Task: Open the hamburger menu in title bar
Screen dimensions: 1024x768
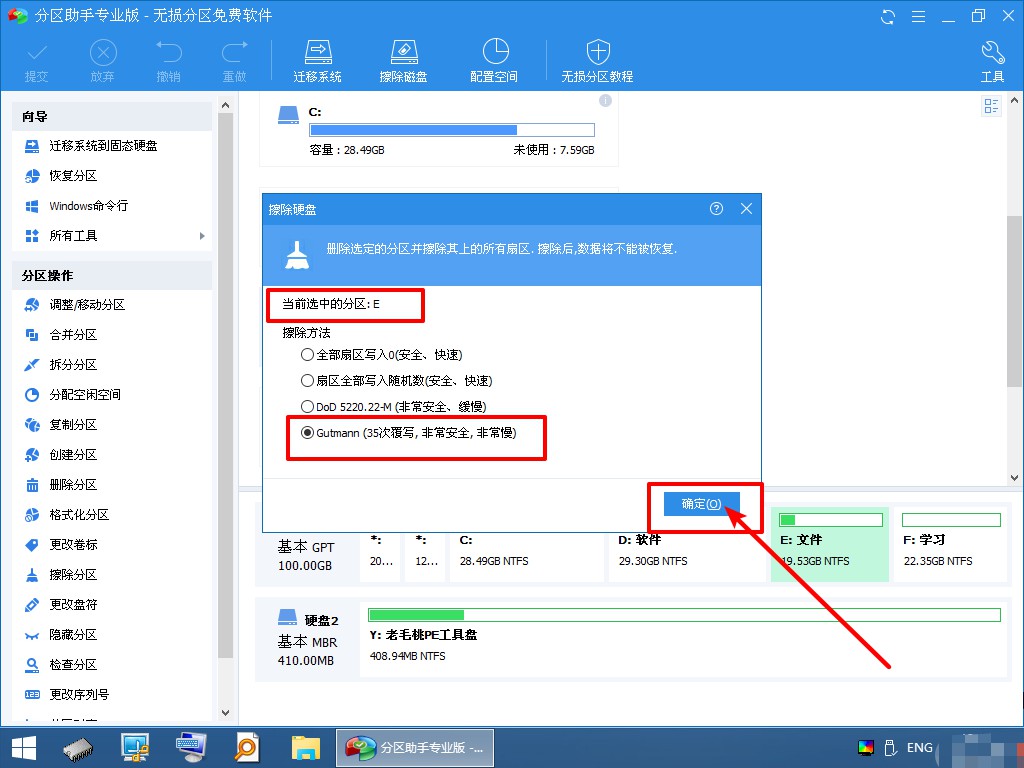Action: click(918, 16)
